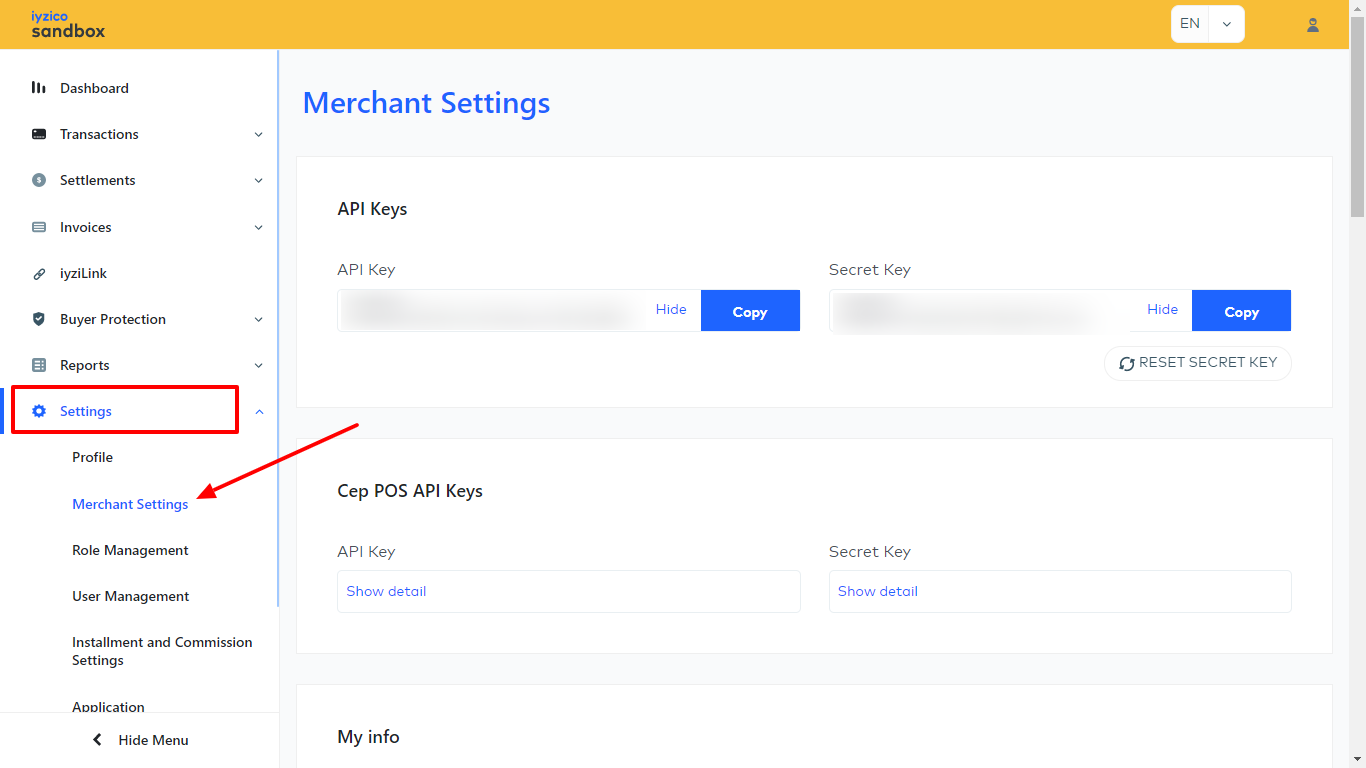This screenshot has height=768, width=1366.
Task: Click the Buyer Protection shield icon
Action: tap(39, 319)
